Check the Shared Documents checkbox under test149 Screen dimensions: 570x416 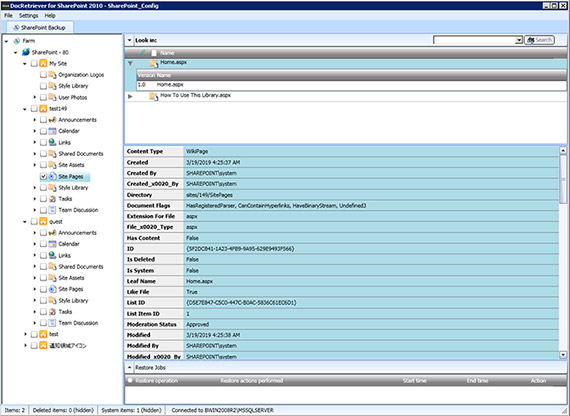(43, 154)
